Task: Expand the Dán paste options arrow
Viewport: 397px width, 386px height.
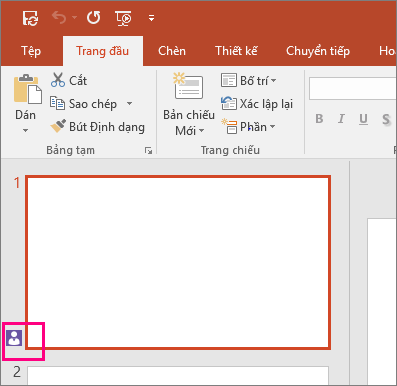Action: (x=25, y=130)
